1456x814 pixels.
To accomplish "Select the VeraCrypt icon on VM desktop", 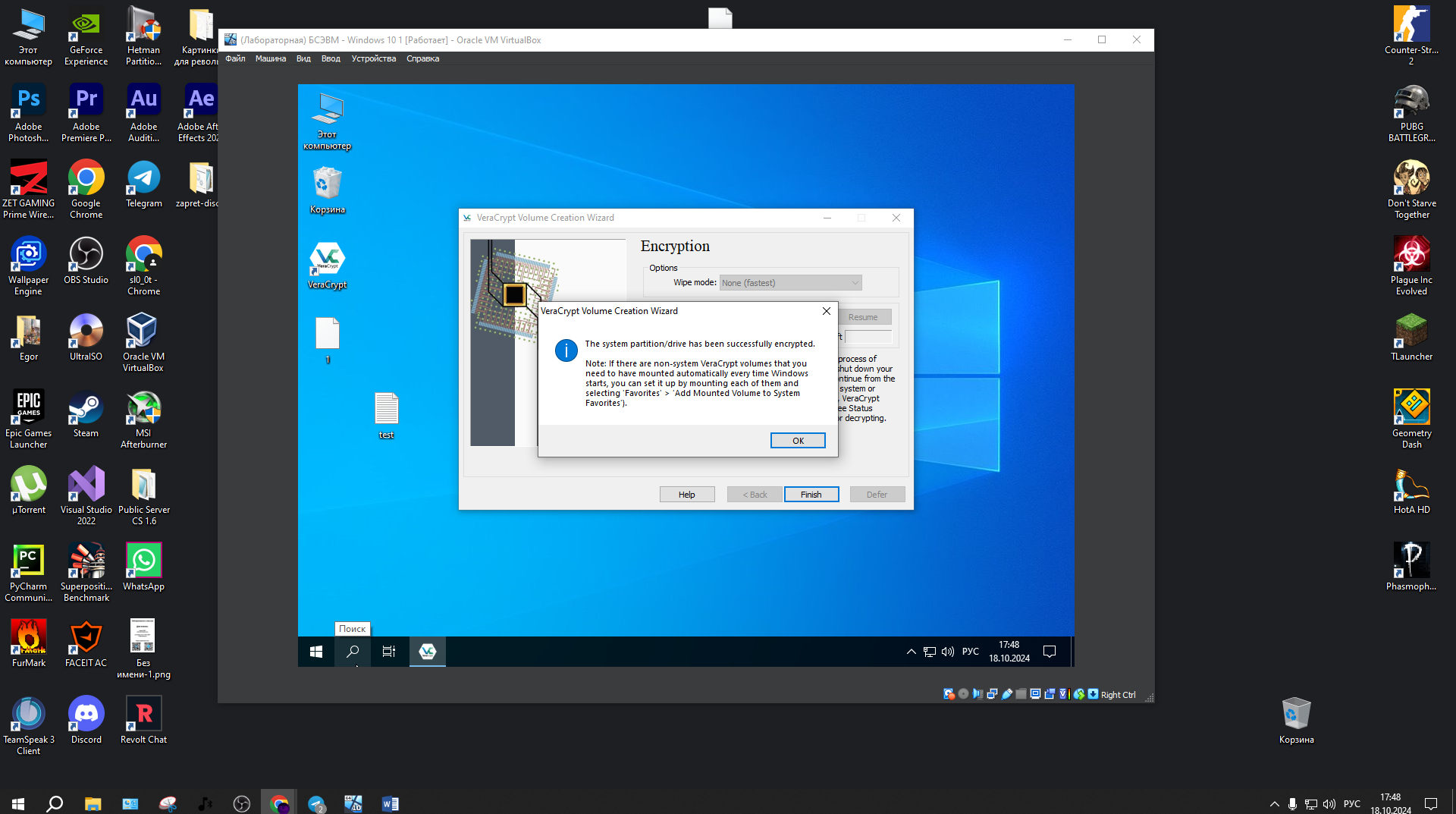I will (328, 266).
